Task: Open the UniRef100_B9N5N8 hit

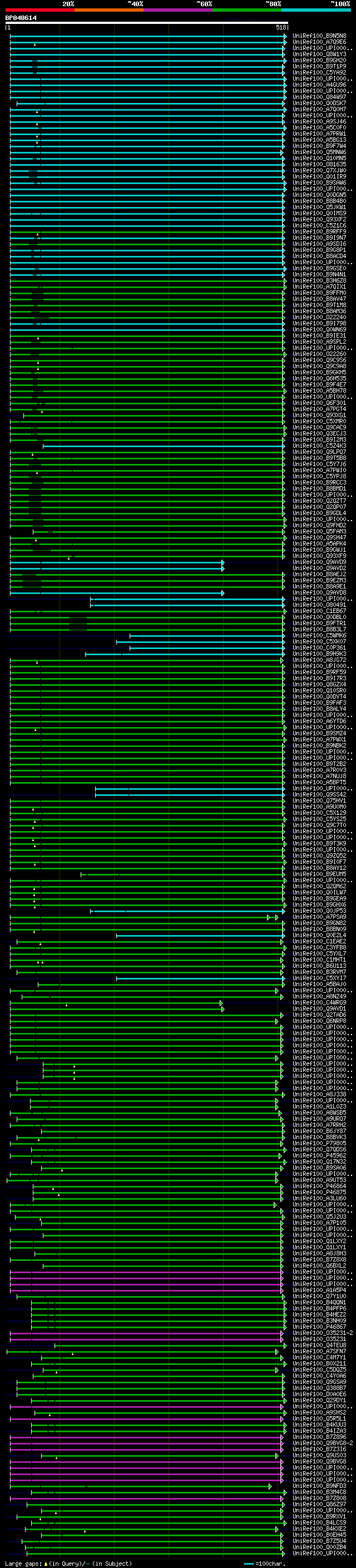Action: pyautogui.click(x=319, y=36)
